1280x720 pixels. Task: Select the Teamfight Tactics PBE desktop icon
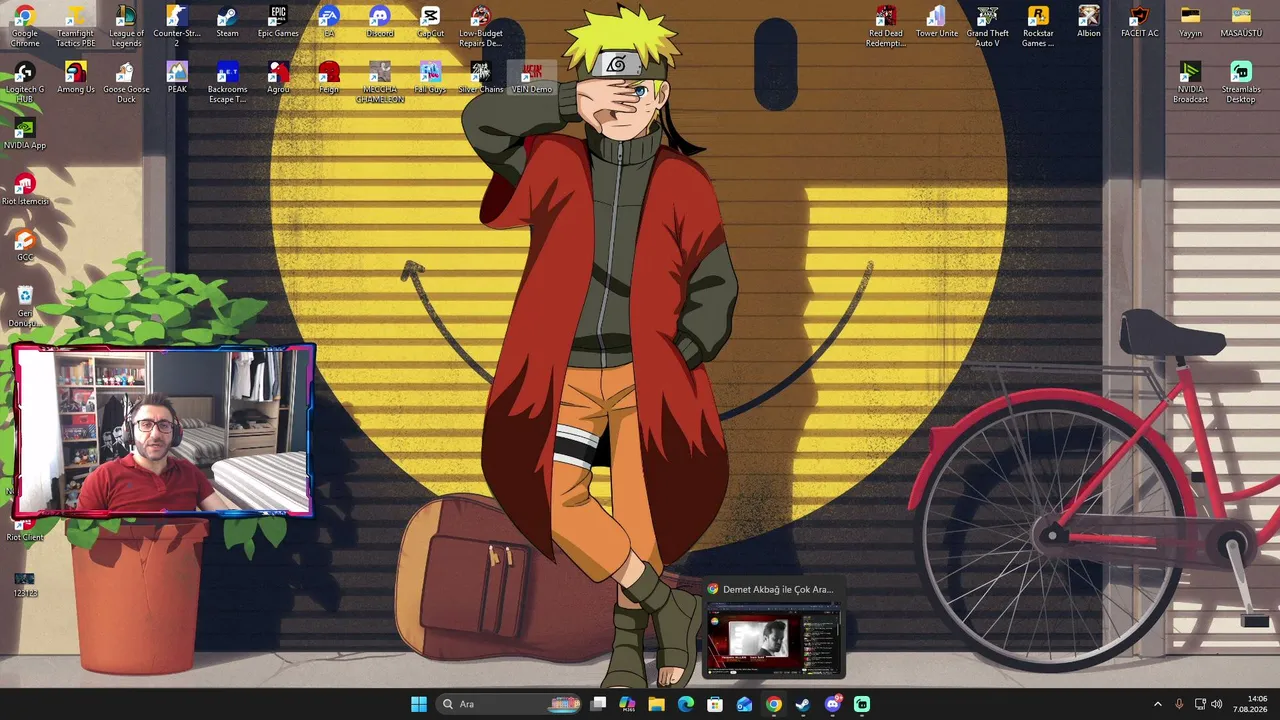click(x=76, y=26)
